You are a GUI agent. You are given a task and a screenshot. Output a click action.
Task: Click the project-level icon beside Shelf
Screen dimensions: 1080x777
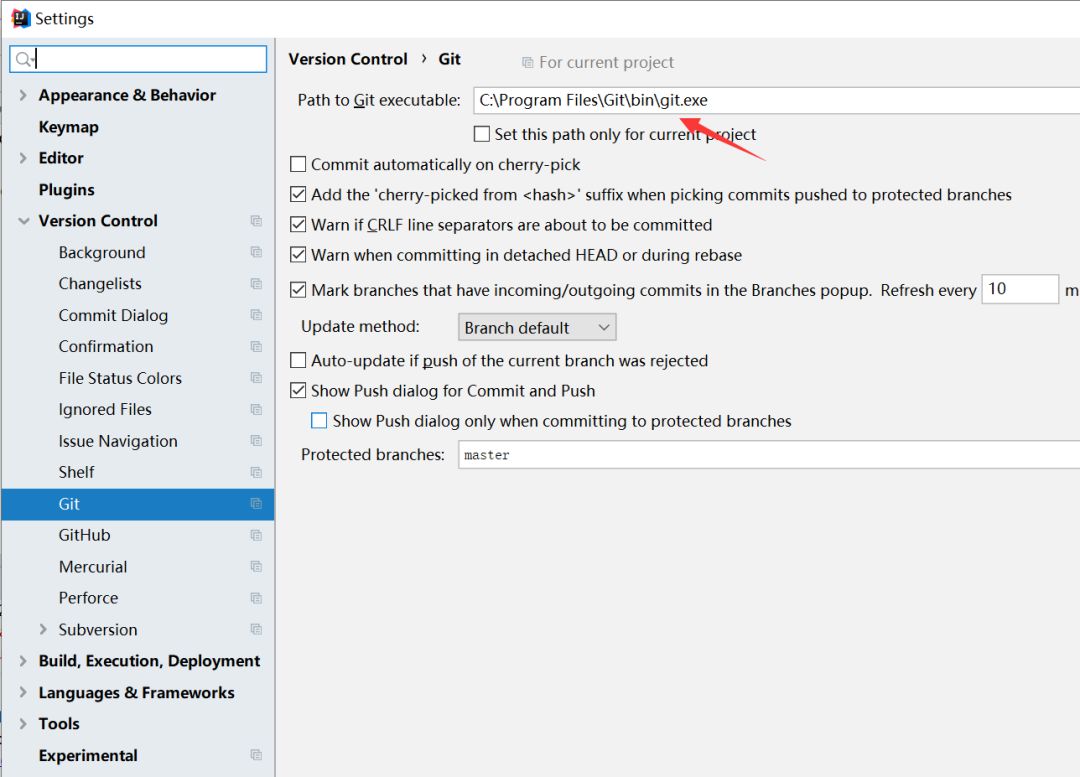(256, 473)
